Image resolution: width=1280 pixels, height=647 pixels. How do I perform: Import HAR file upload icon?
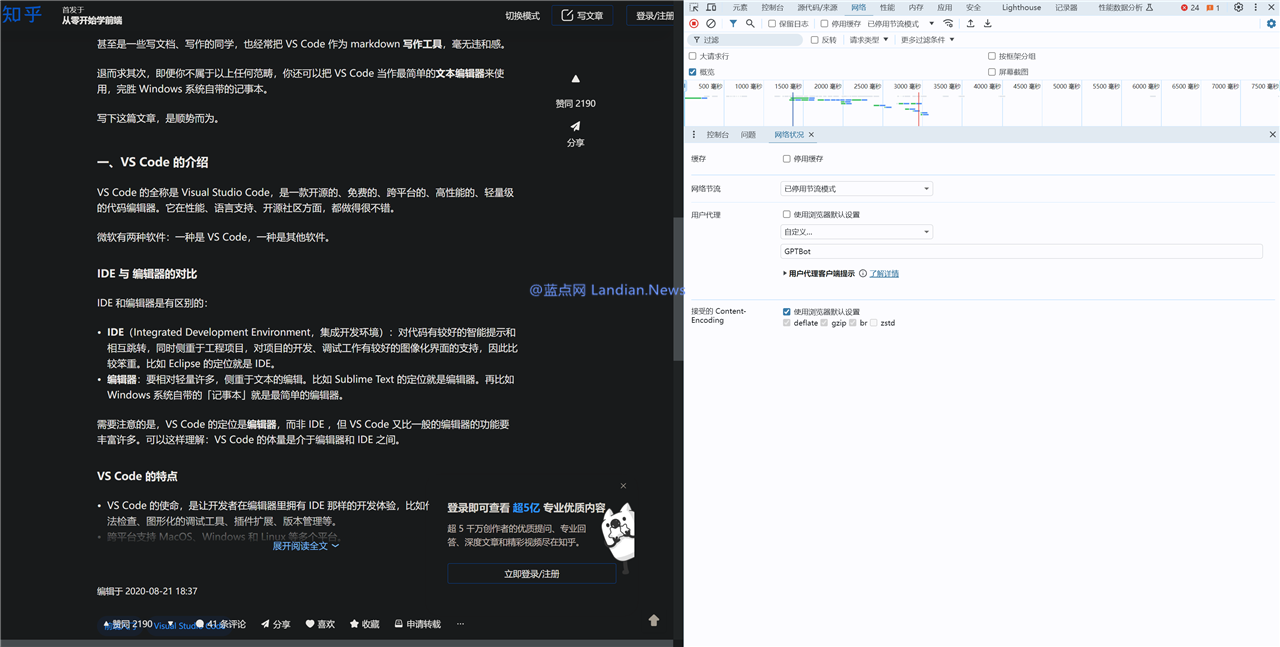(970, 24)
